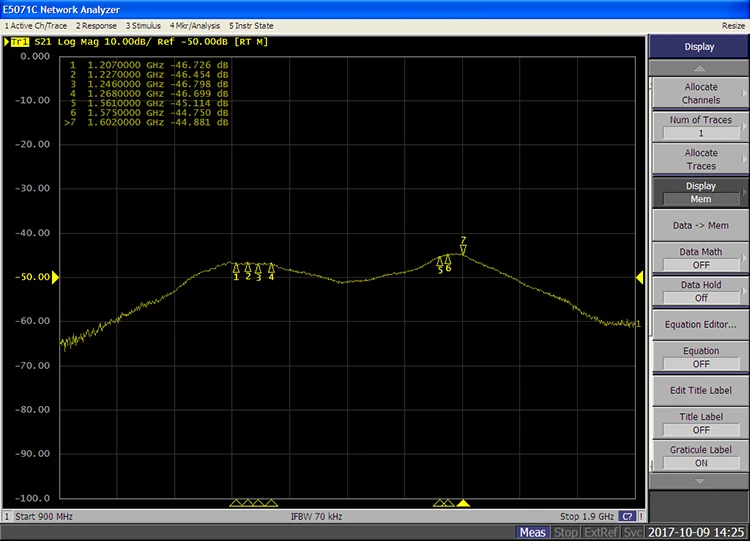Click the channel 1 number in status bar
This screenshot has height=541, width=750.
click(x=7, y=517)
